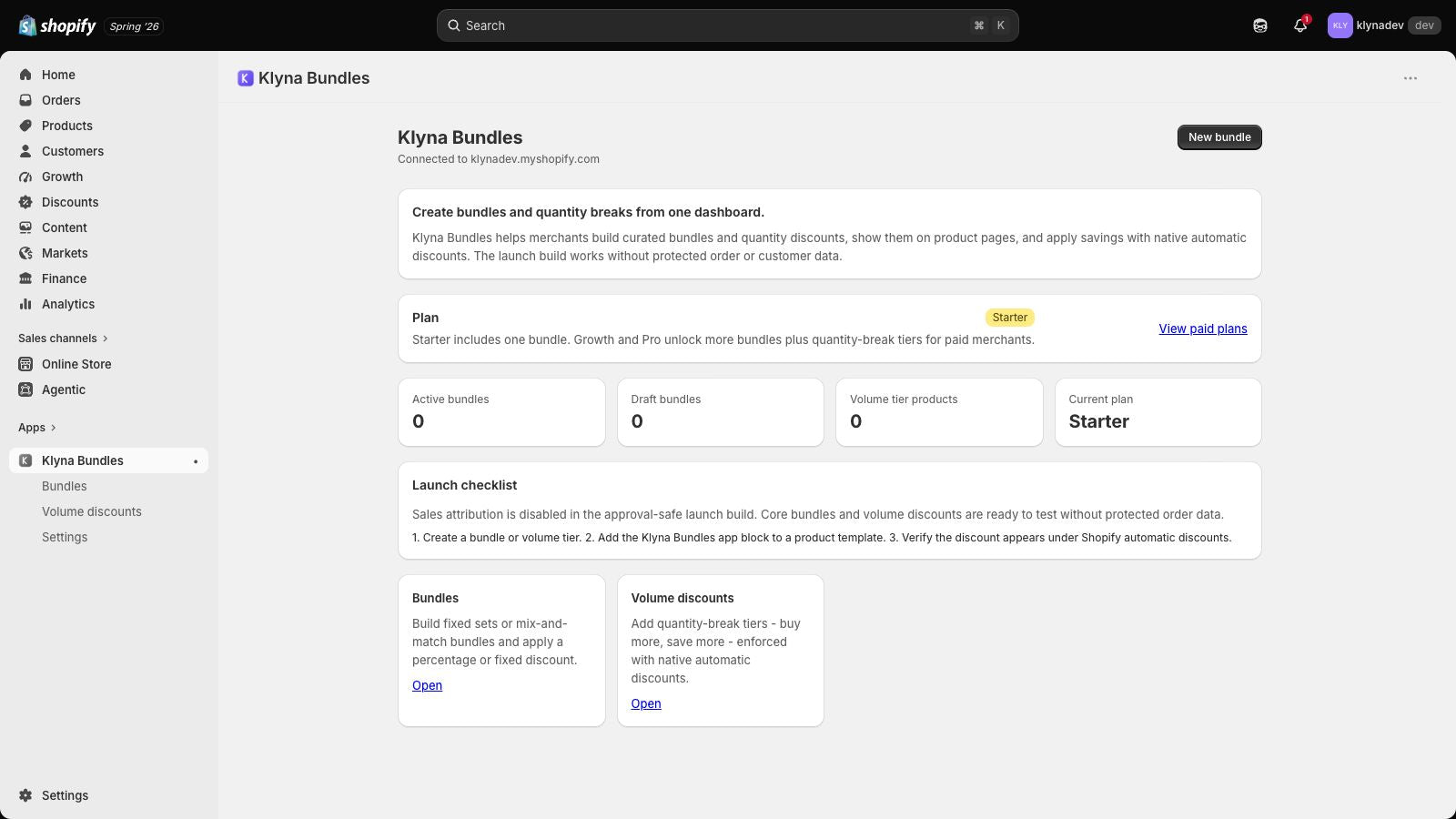Image resolution: width=1456 pixels, height=819 pixels.
Task: Expand the Sales channels section
Action: pyautogui.click(x=63, y=339)
